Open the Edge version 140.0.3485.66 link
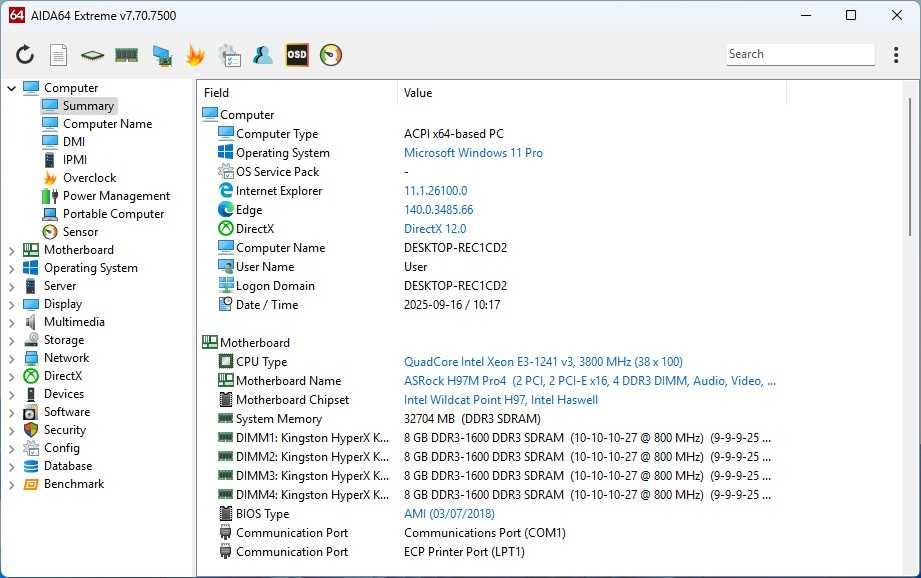This screenshot has width=921, height=578. coord(438,210)
